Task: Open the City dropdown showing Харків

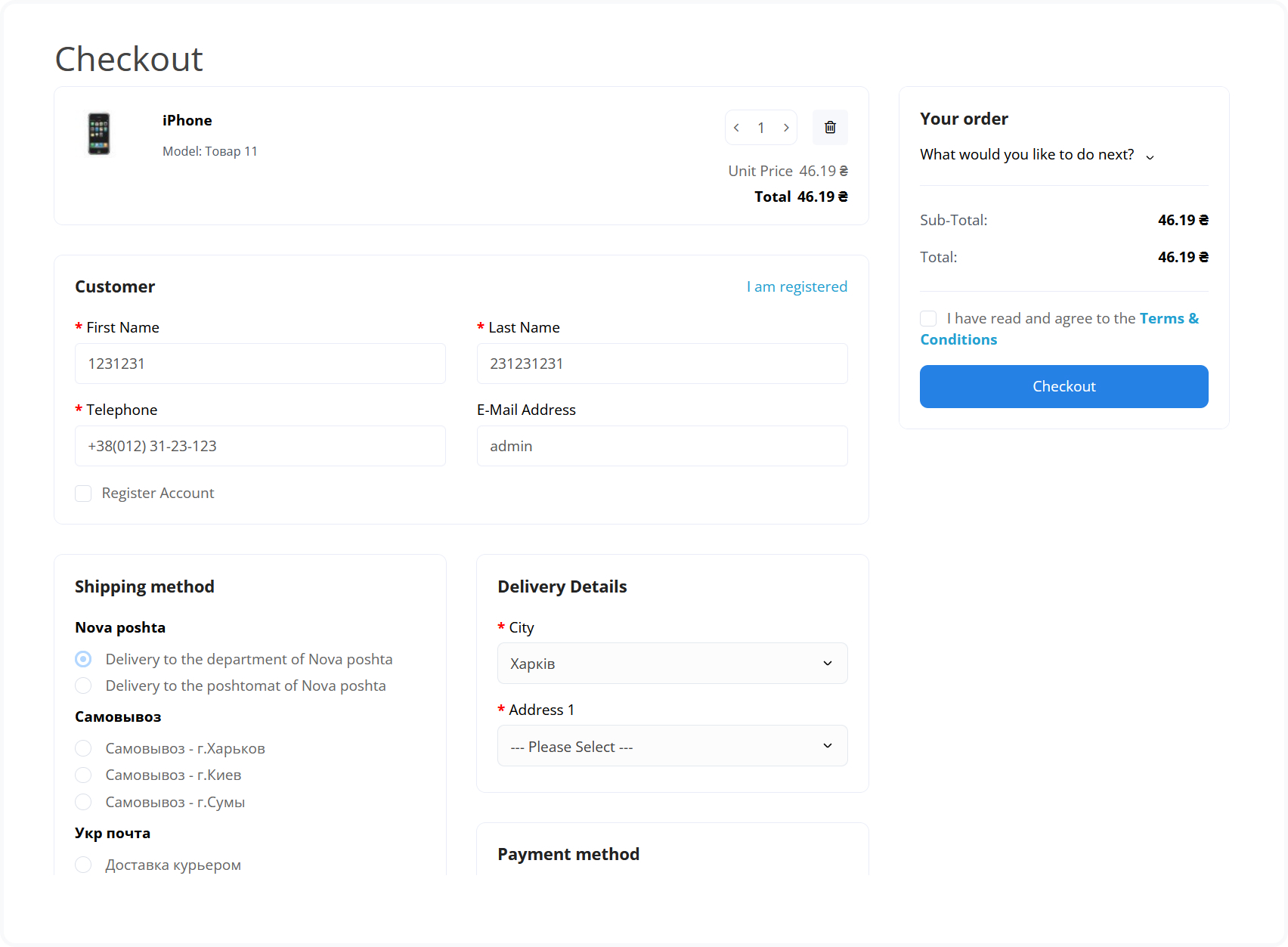Action: [672, 664]
